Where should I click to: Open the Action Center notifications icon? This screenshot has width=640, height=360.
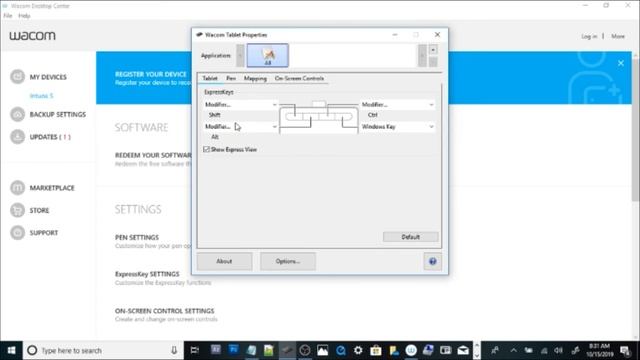(624, 350)
